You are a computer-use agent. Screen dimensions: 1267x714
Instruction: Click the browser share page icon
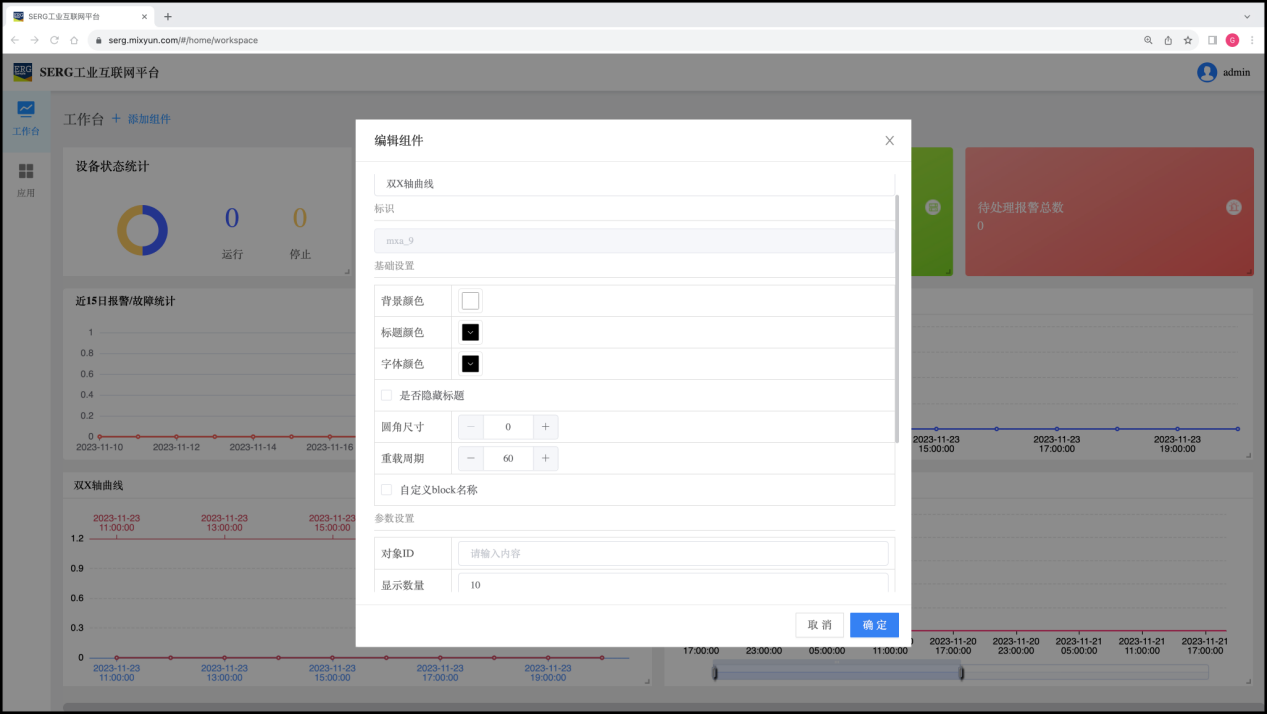coord(1168,40)
